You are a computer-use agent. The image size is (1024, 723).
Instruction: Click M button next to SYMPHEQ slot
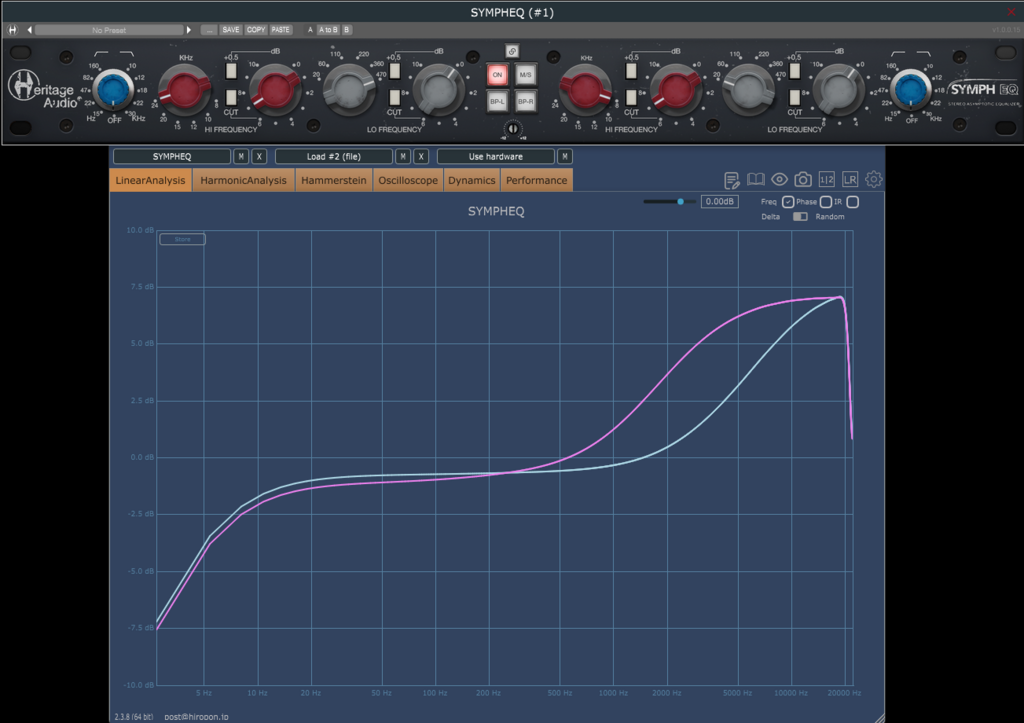(241, 157)
